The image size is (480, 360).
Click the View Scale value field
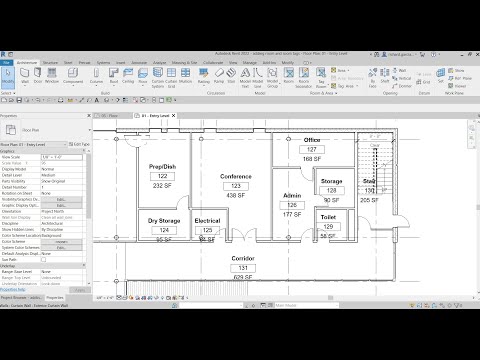(x=61, y=157)
